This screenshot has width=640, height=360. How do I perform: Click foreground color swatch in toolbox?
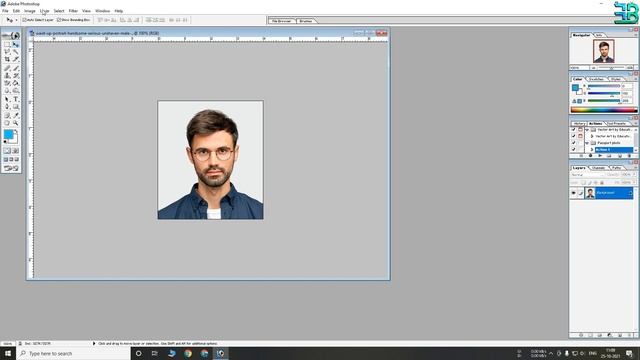[x=8, y=134]
